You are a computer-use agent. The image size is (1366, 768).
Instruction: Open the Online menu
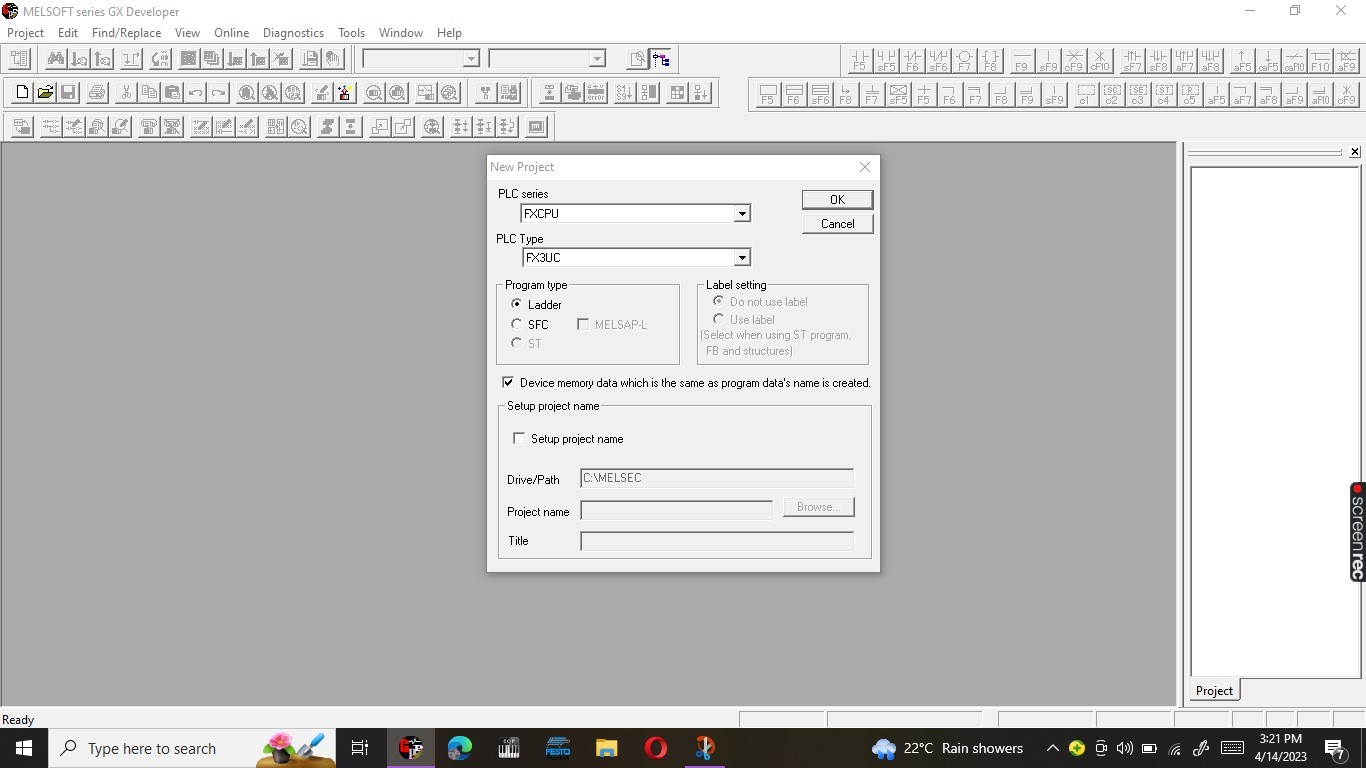(231, 33)
